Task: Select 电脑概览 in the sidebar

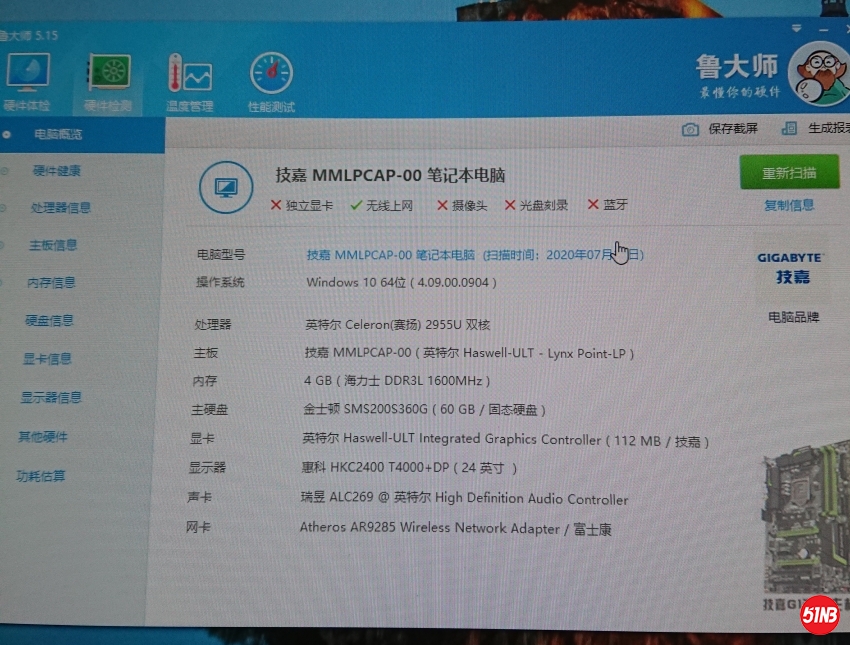Action: pyautogui.click(x=58, y=134)
